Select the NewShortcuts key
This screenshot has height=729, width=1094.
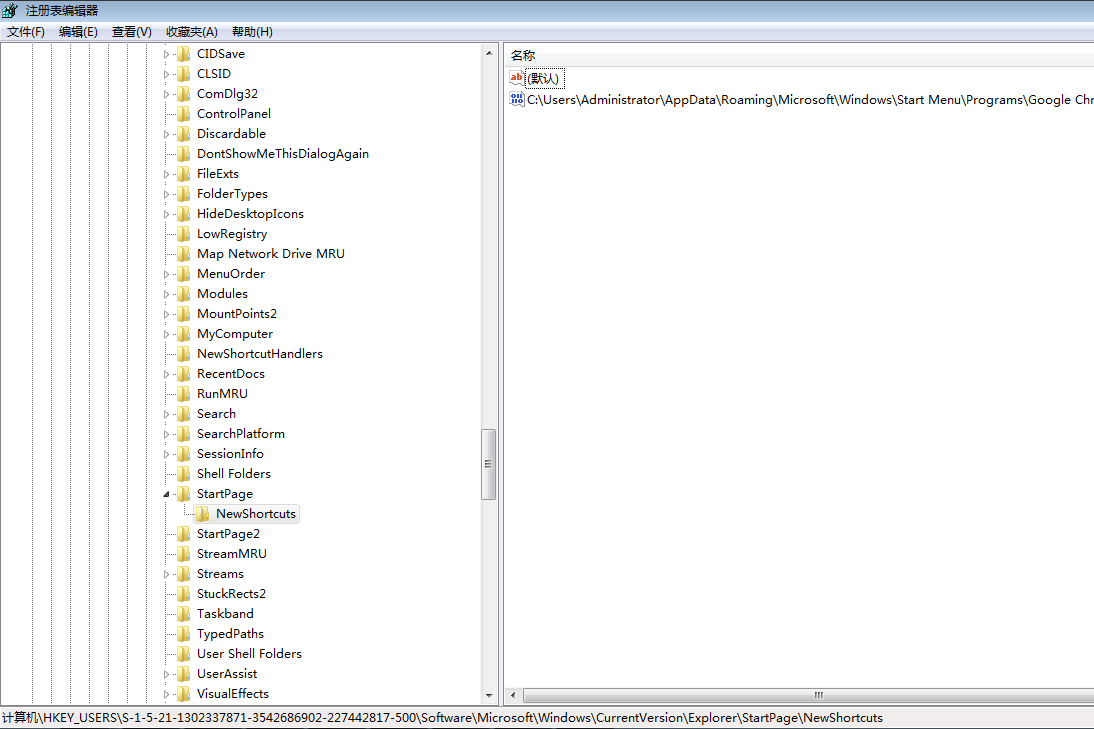(255, 514)
